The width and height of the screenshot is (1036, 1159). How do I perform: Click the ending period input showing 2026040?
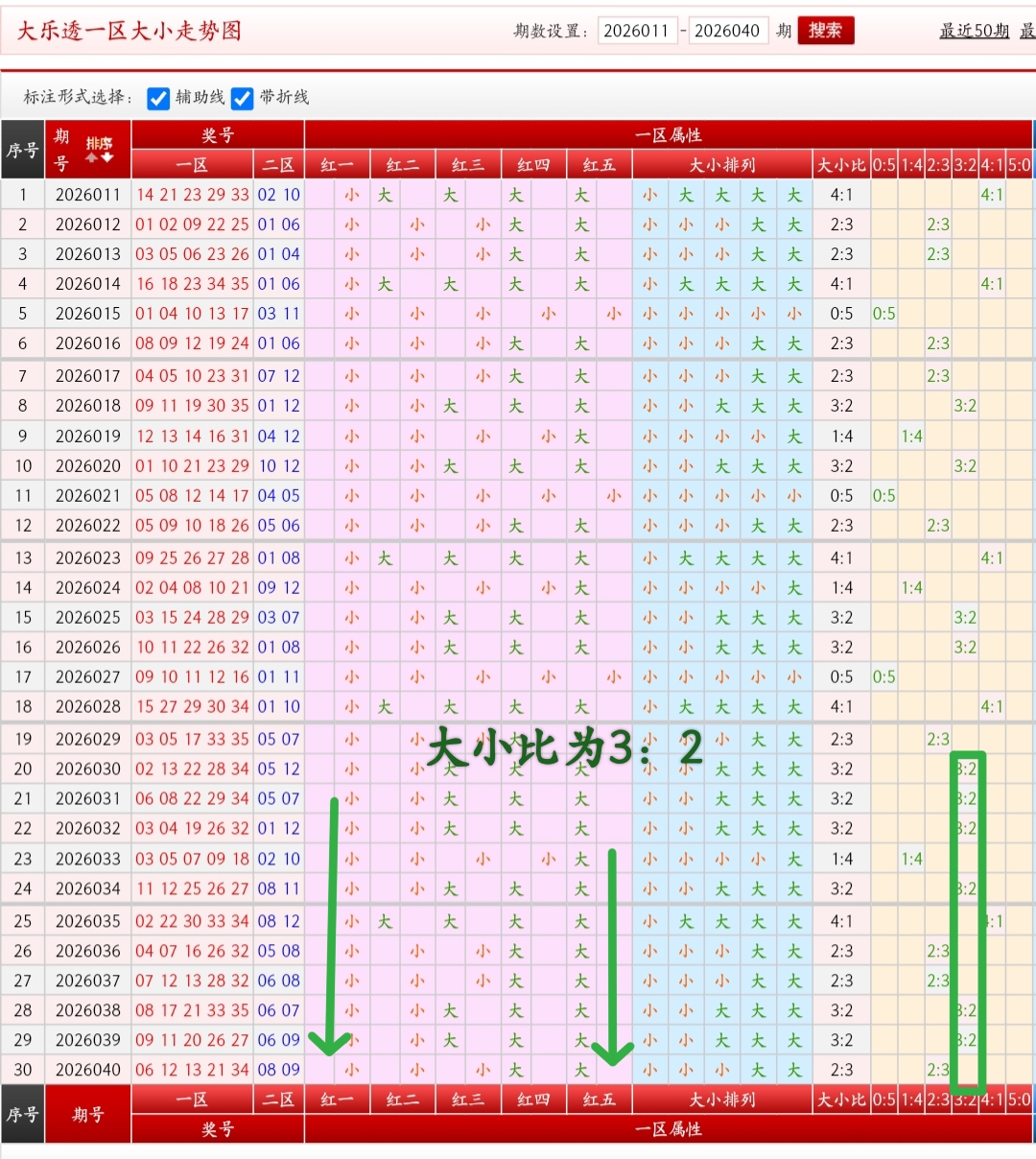pyautogui.click(x=729, y=30)
